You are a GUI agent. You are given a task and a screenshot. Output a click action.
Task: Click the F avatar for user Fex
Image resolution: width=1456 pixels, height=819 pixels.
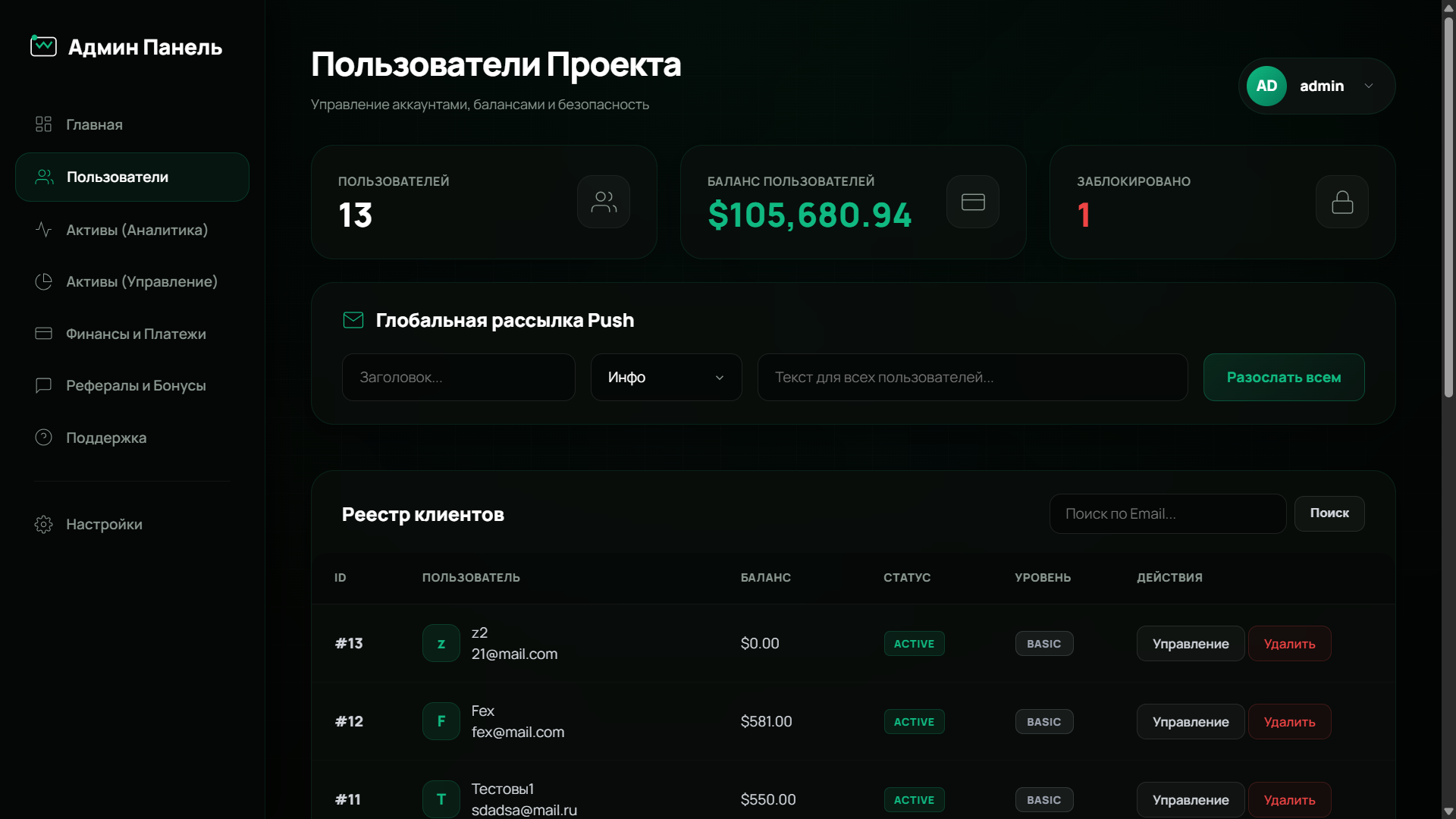click(x=441, y=721)
